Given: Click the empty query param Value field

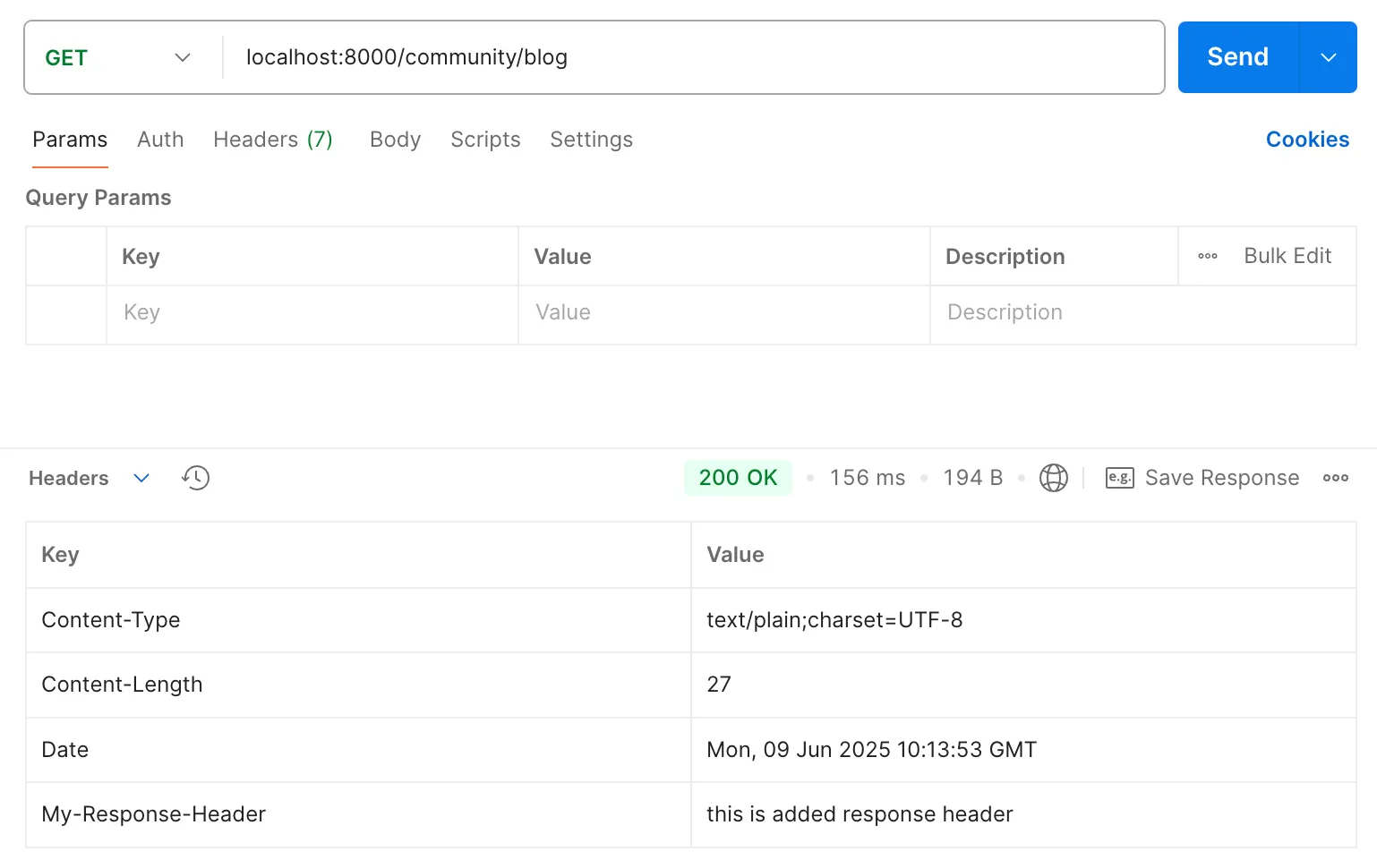Looking at the screenshot, I should point(724,315).
